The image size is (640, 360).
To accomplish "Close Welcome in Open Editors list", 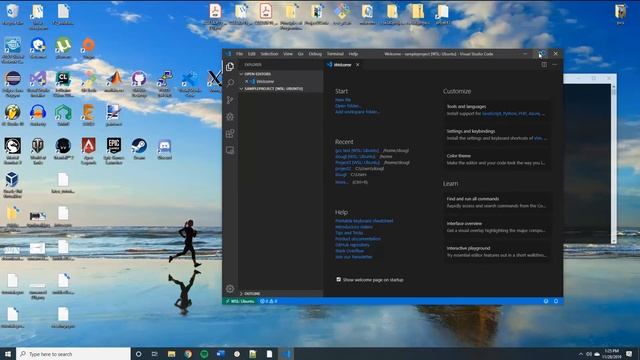I will [246, 81].
